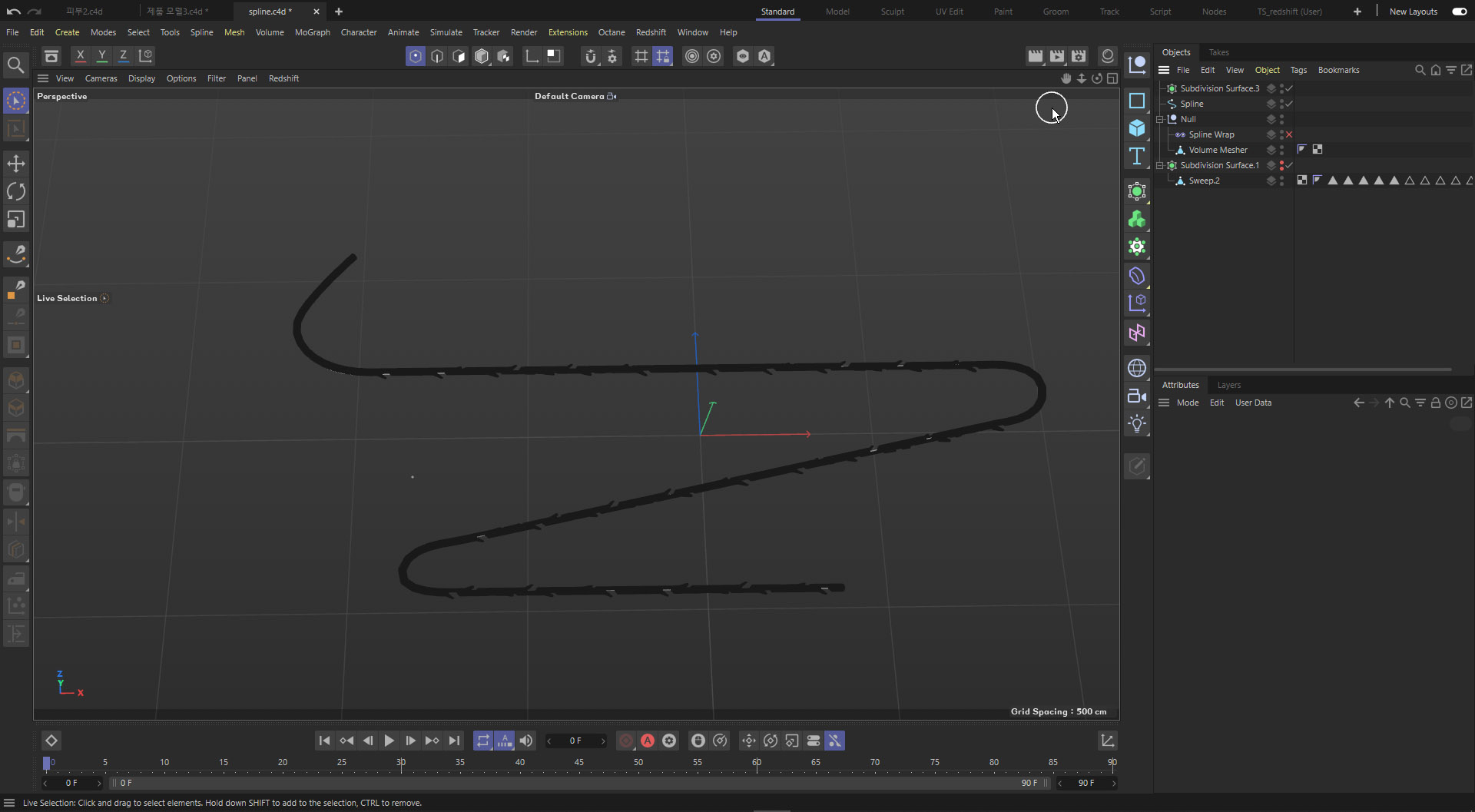1475x812 pixels.
Task: Open viewport Display menu
Action: pos(141,78)
